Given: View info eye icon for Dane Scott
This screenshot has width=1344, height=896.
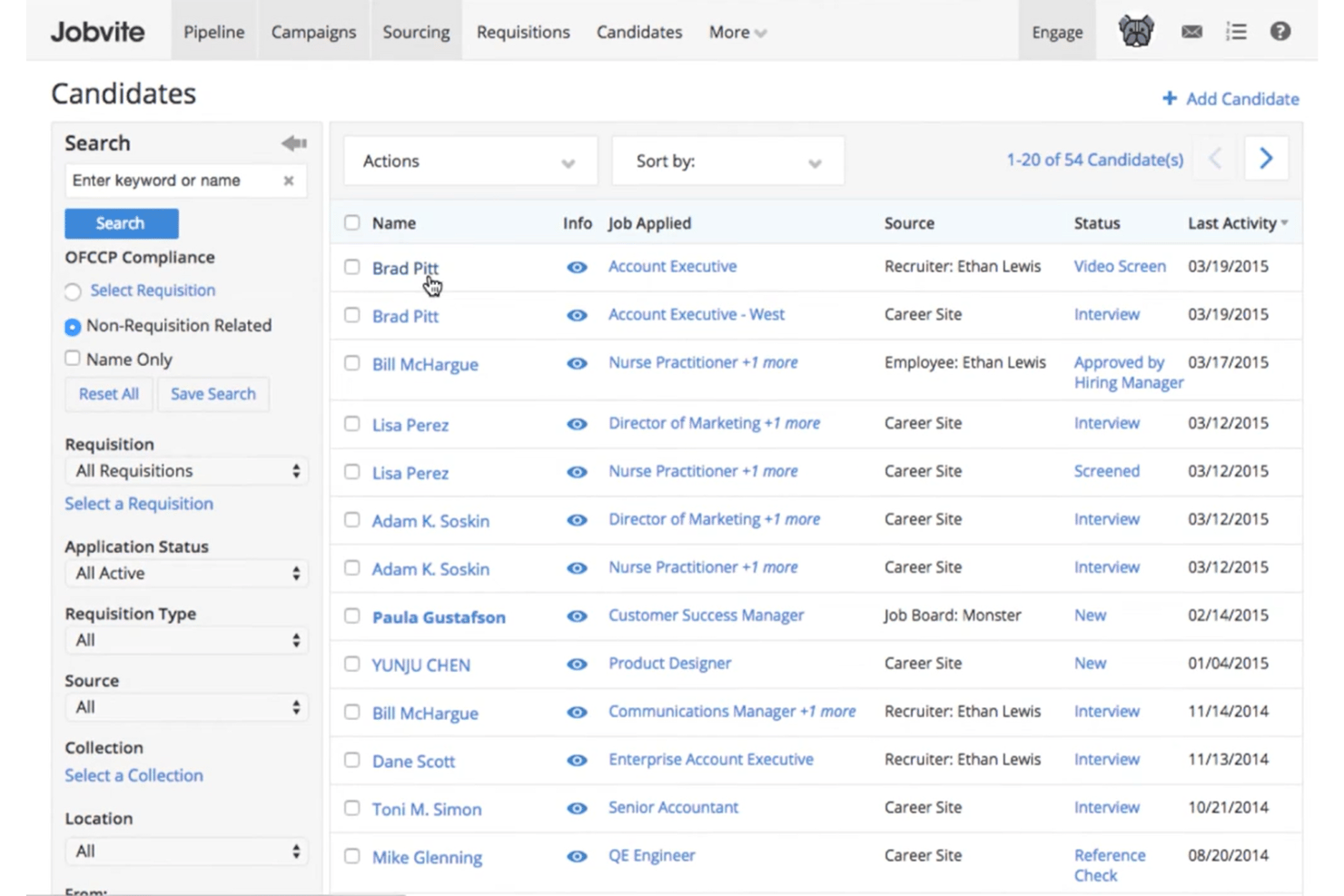Looking at the screenshot, I should coord(577,761).
